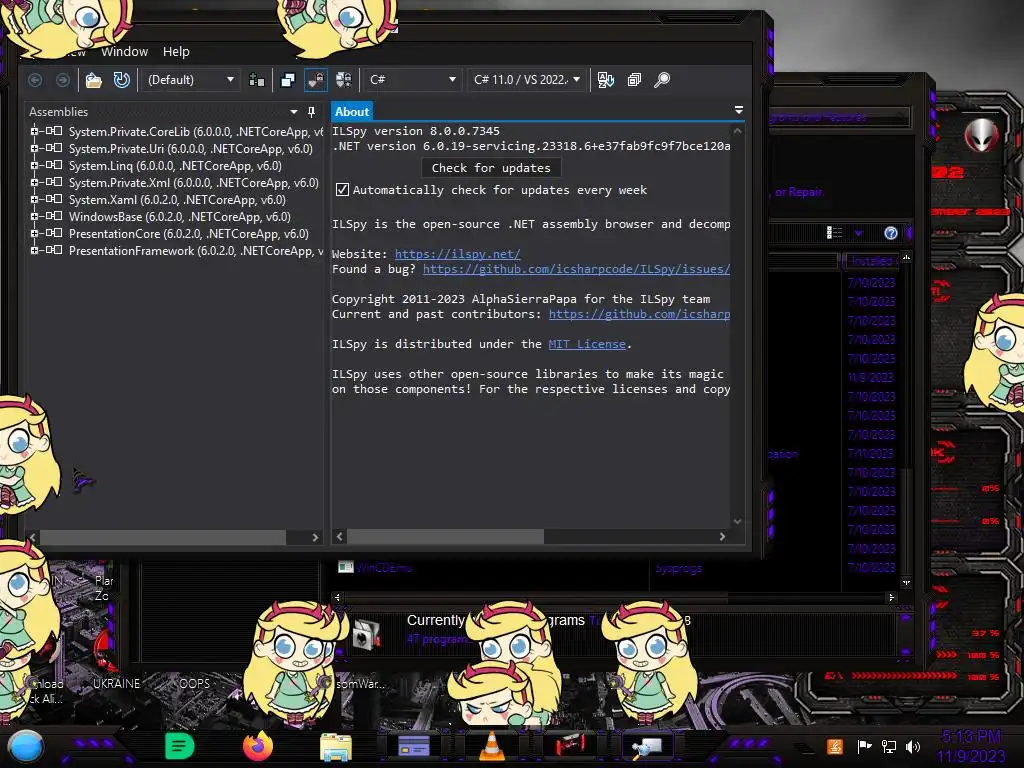Open the Assemblies panel options arrow

coord(293,112)
